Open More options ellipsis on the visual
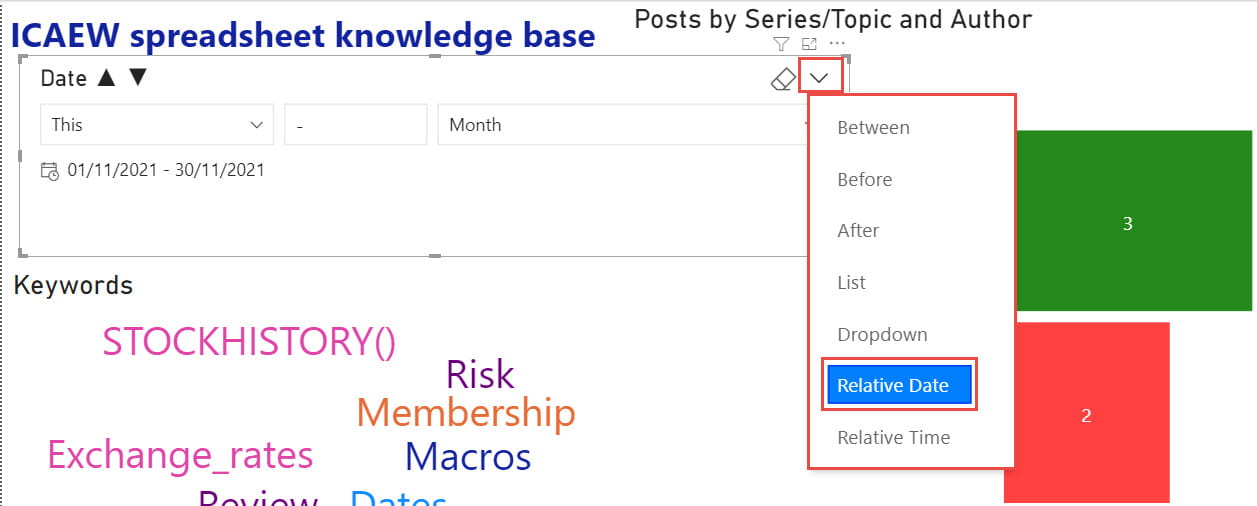The image size is (1257, 506). tap(838, 43)
